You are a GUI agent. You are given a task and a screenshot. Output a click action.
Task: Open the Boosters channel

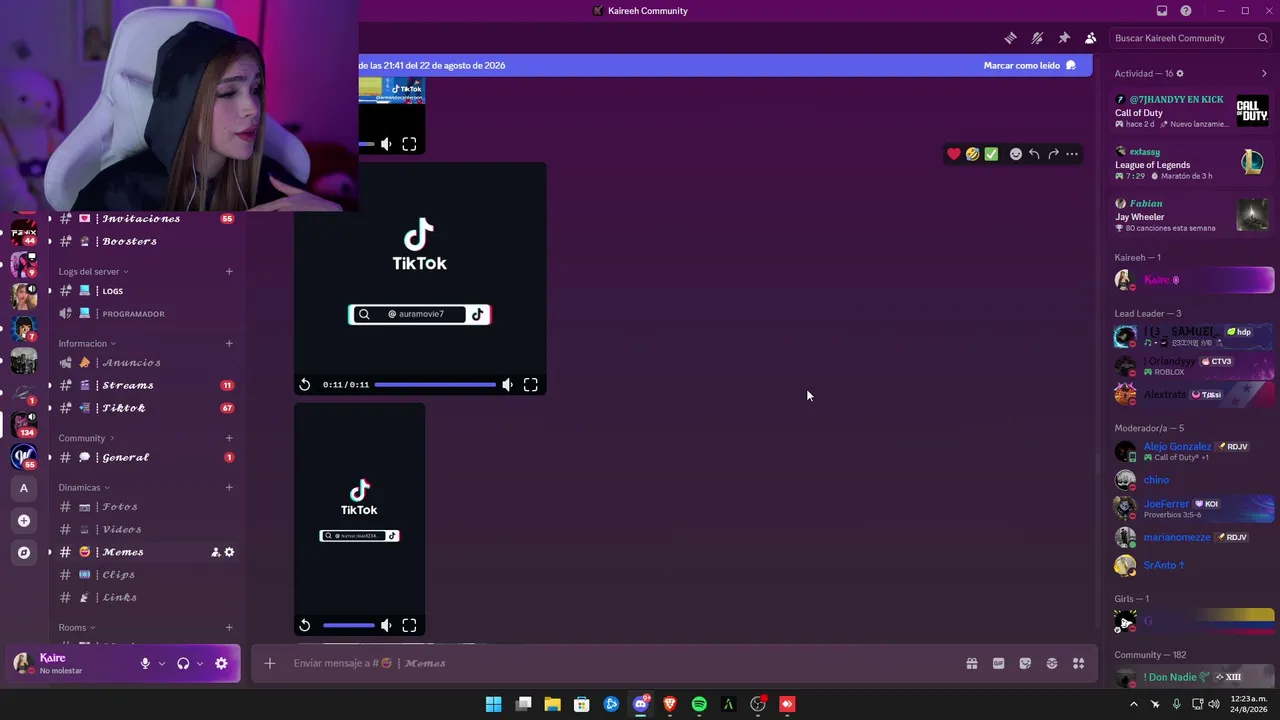pos(147,241)
